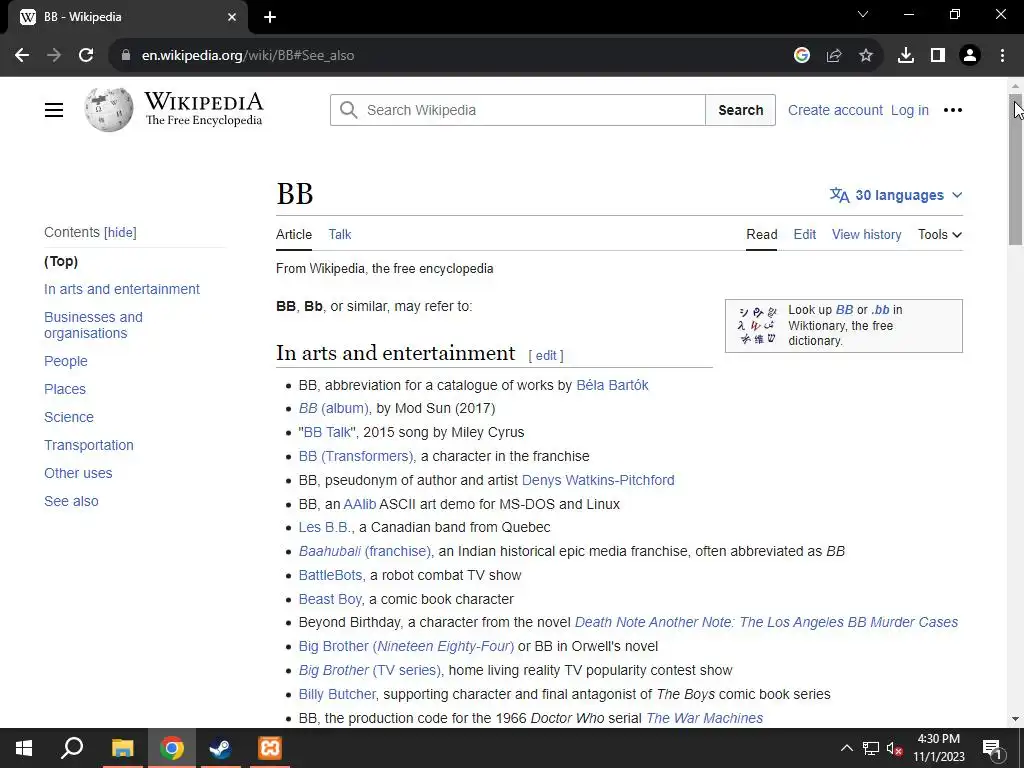Open the Wikipedia main menu hamburger icon

54,110
